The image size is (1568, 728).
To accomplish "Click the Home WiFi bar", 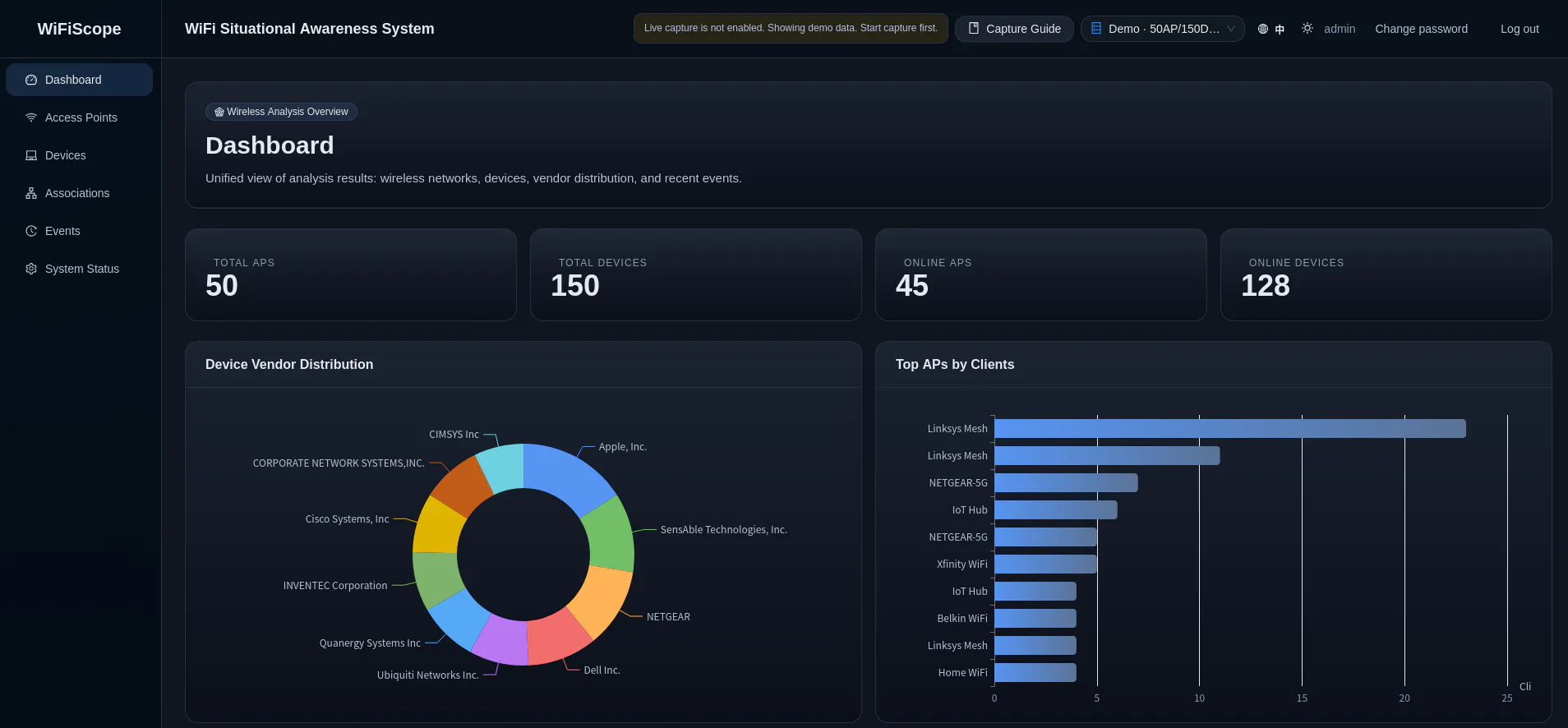I will (1035, 672).
